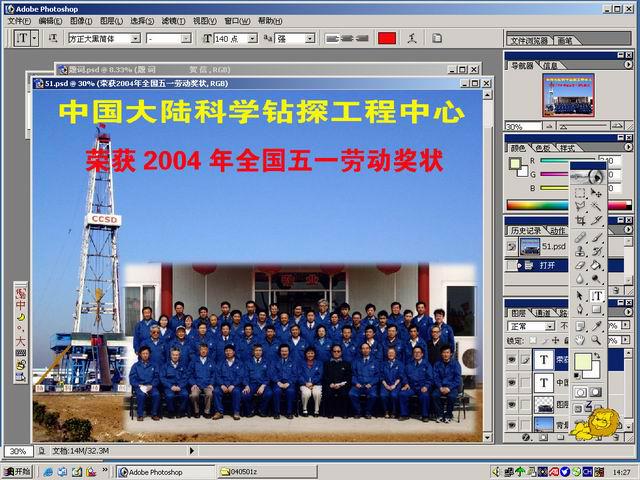640x480 pixels.
Task: Select the Type tool in floating toolbox
Action: click(597, 296)
